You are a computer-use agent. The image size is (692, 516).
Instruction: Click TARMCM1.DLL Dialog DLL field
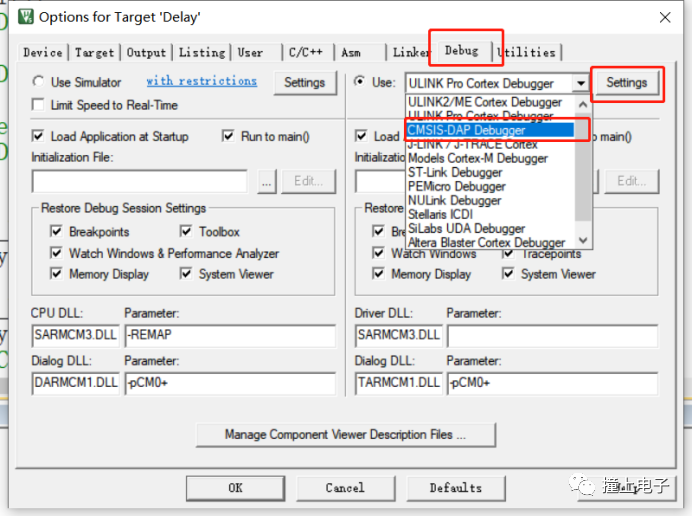(399, 382)
